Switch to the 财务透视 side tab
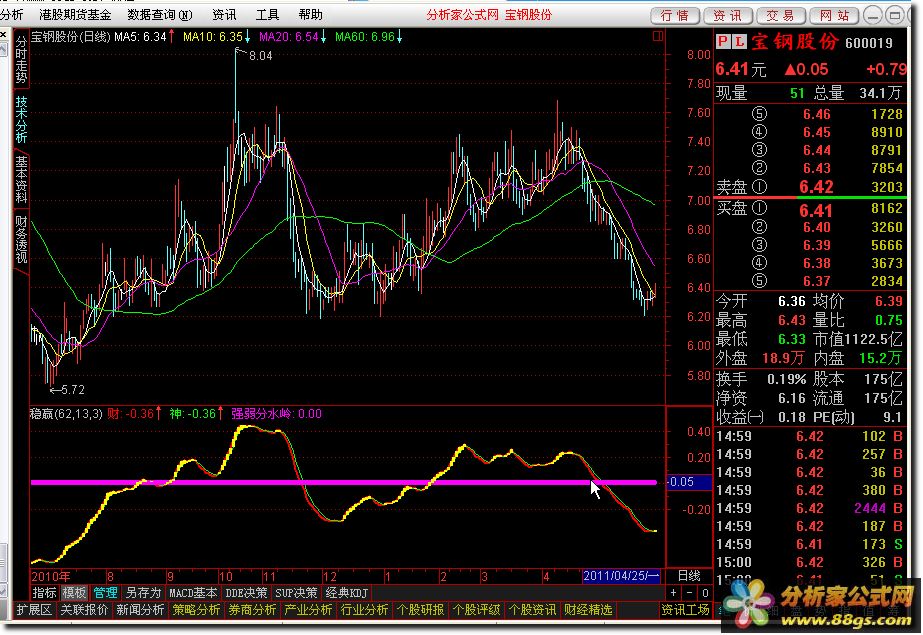Viewport: 923px width, 635px height. (21, 240)
